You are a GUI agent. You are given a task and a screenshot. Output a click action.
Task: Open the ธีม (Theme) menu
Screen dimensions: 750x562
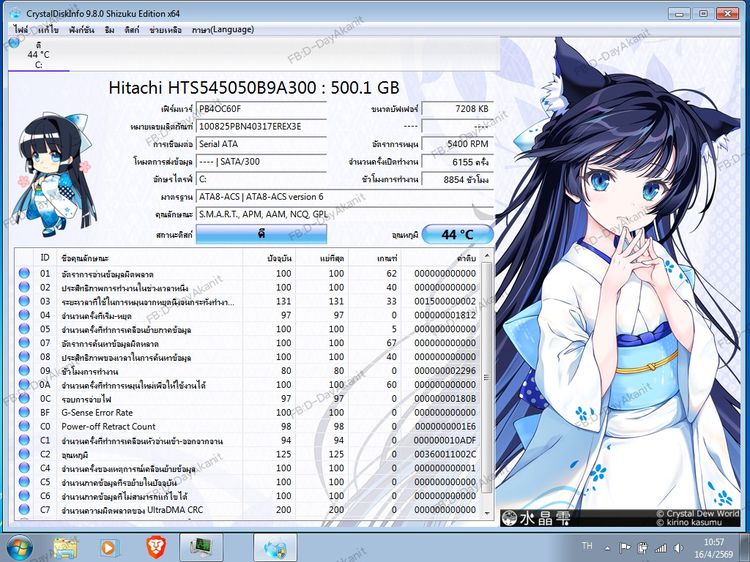pos(110,30)
